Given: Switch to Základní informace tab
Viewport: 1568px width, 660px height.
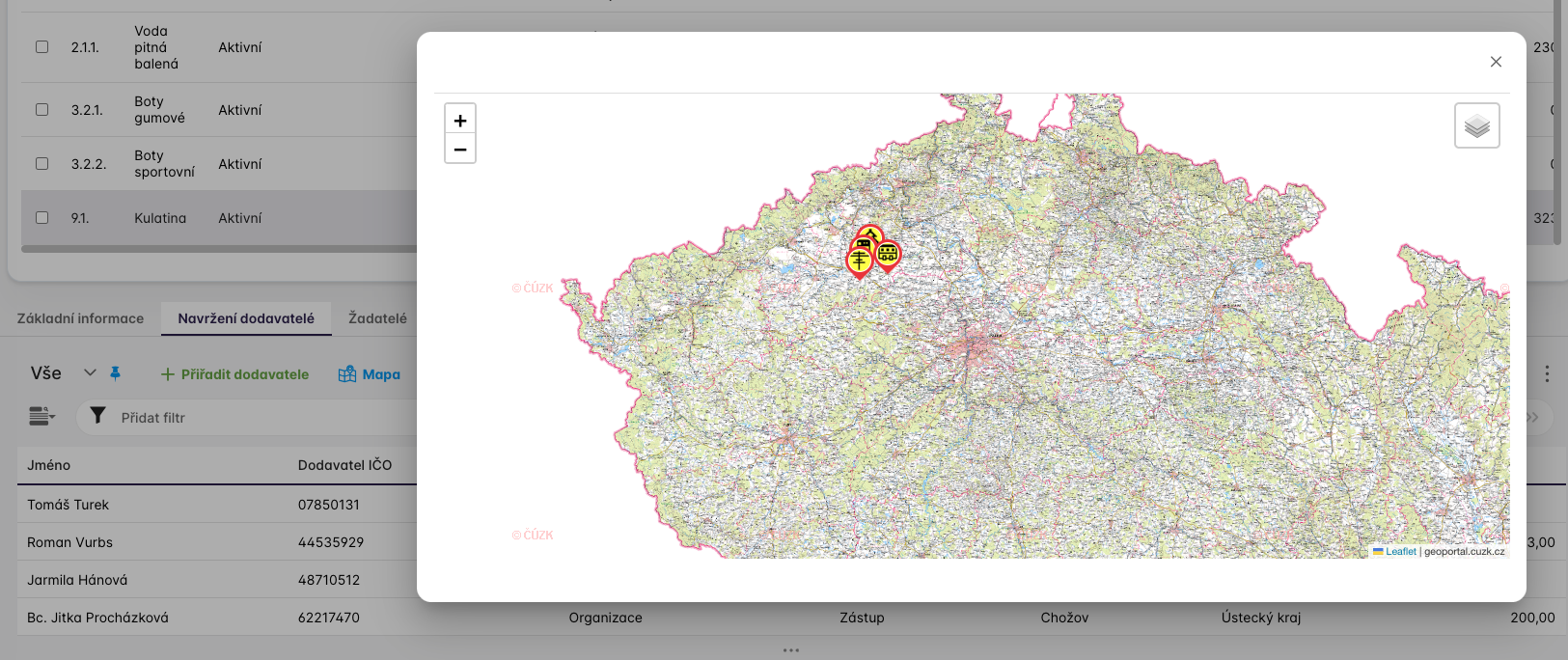Looking at the screenshot, I should (x=80, y=318).
